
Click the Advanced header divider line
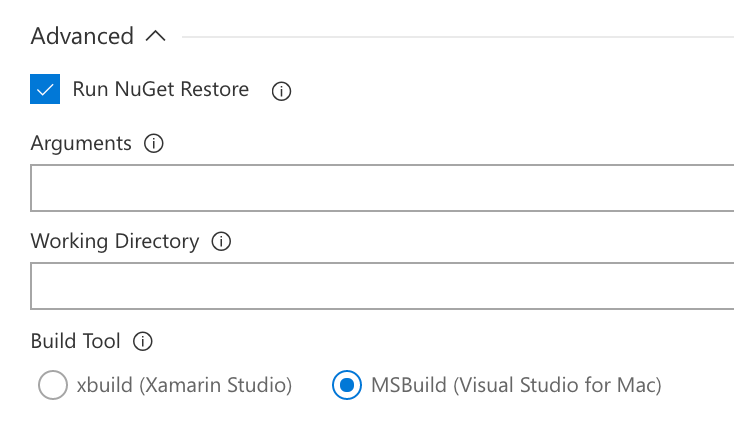coord(458,37)
